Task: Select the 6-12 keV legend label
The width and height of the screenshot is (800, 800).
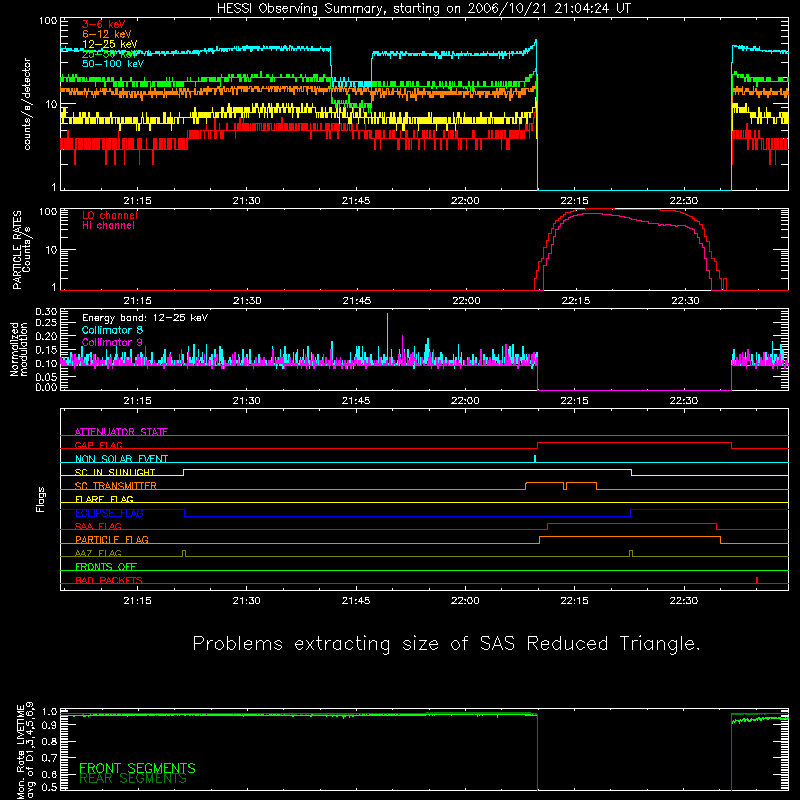Action: coord(106,34)
